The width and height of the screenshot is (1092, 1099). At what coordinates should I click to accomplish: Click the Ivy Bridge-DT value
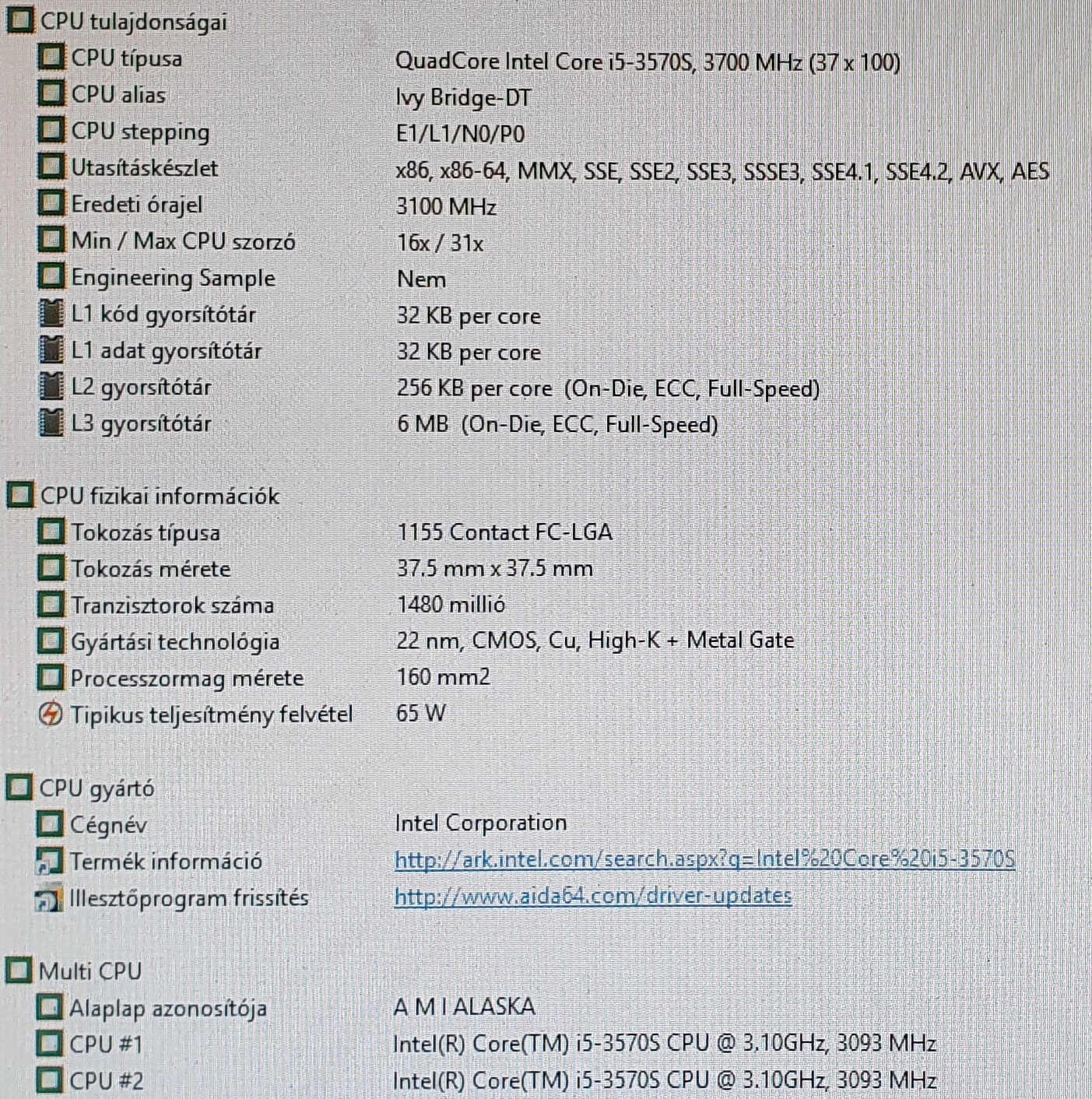463,98
